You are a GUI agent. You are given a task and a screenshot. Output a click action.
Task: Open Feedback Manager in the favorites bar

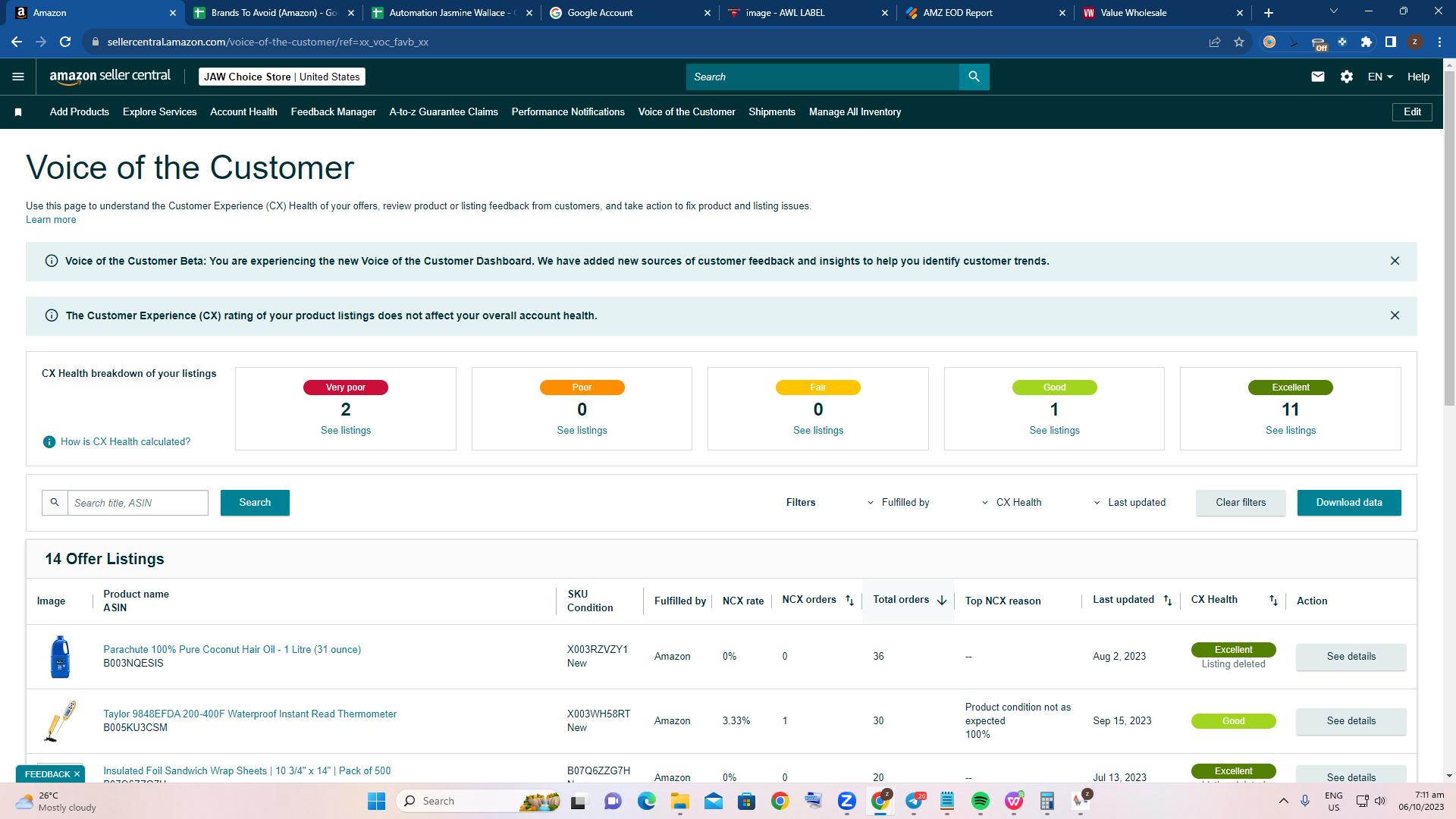pyautogui.click(x=334, y=112)
